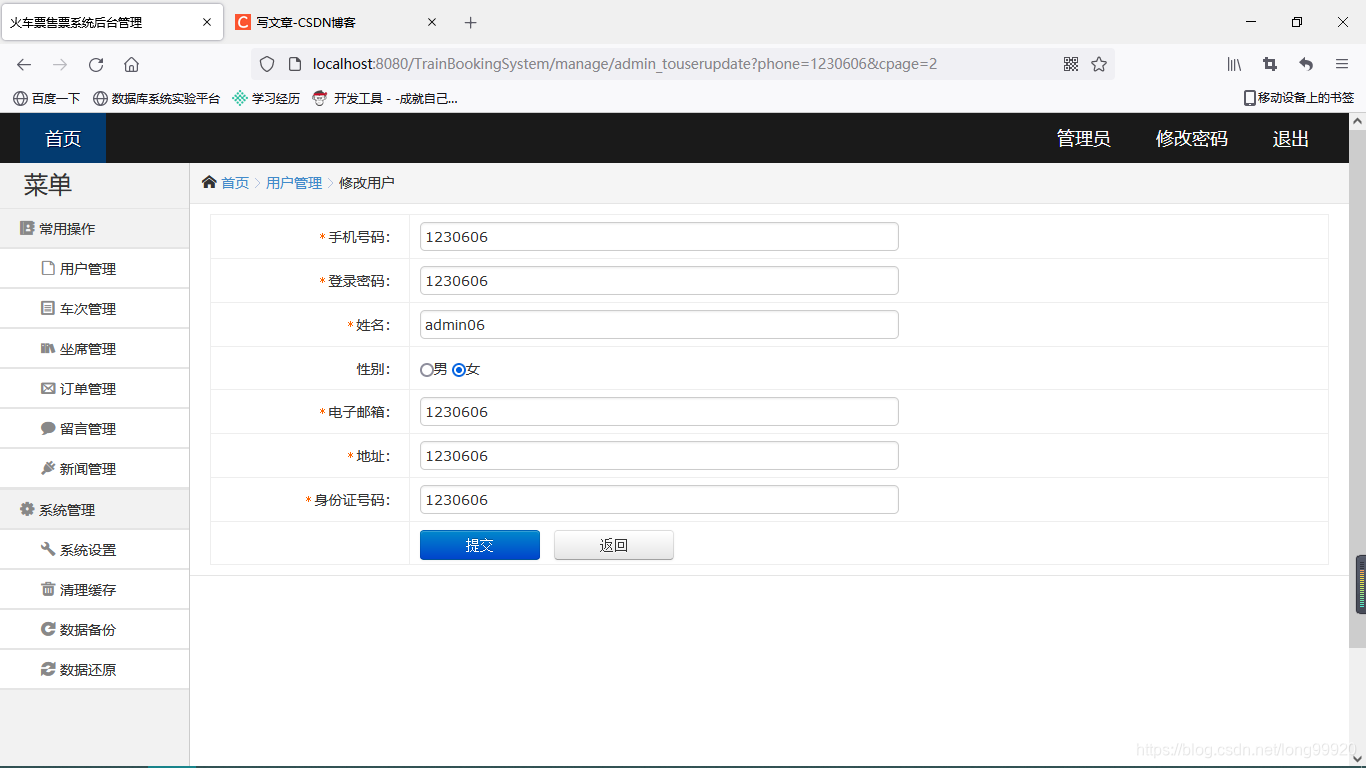Click the 地址 input field
The width and height of the screenshot is (1366, 768).
pyautogui.click(x=659, y=456)
